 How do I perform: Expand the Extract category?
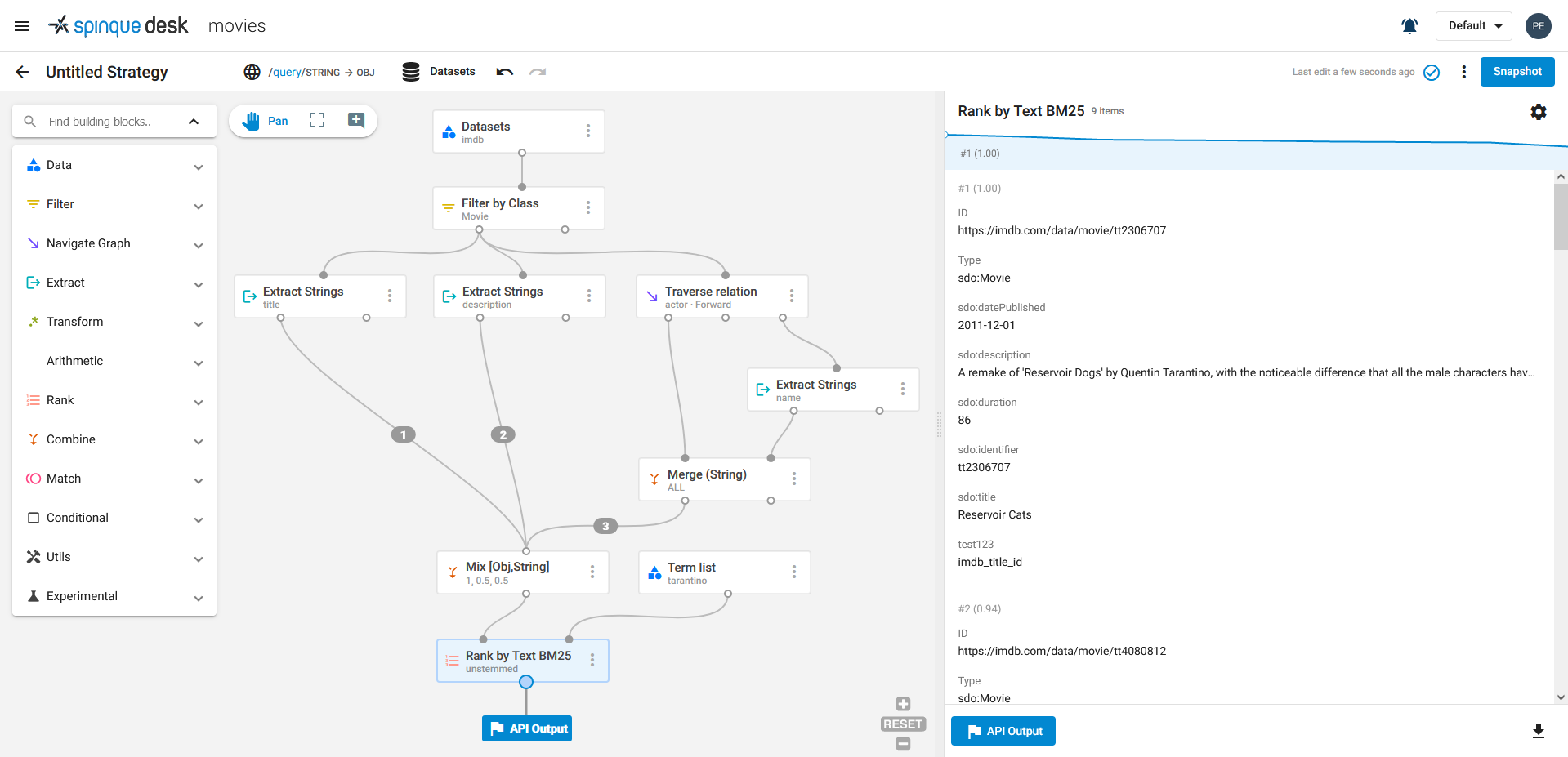(114, 283)
